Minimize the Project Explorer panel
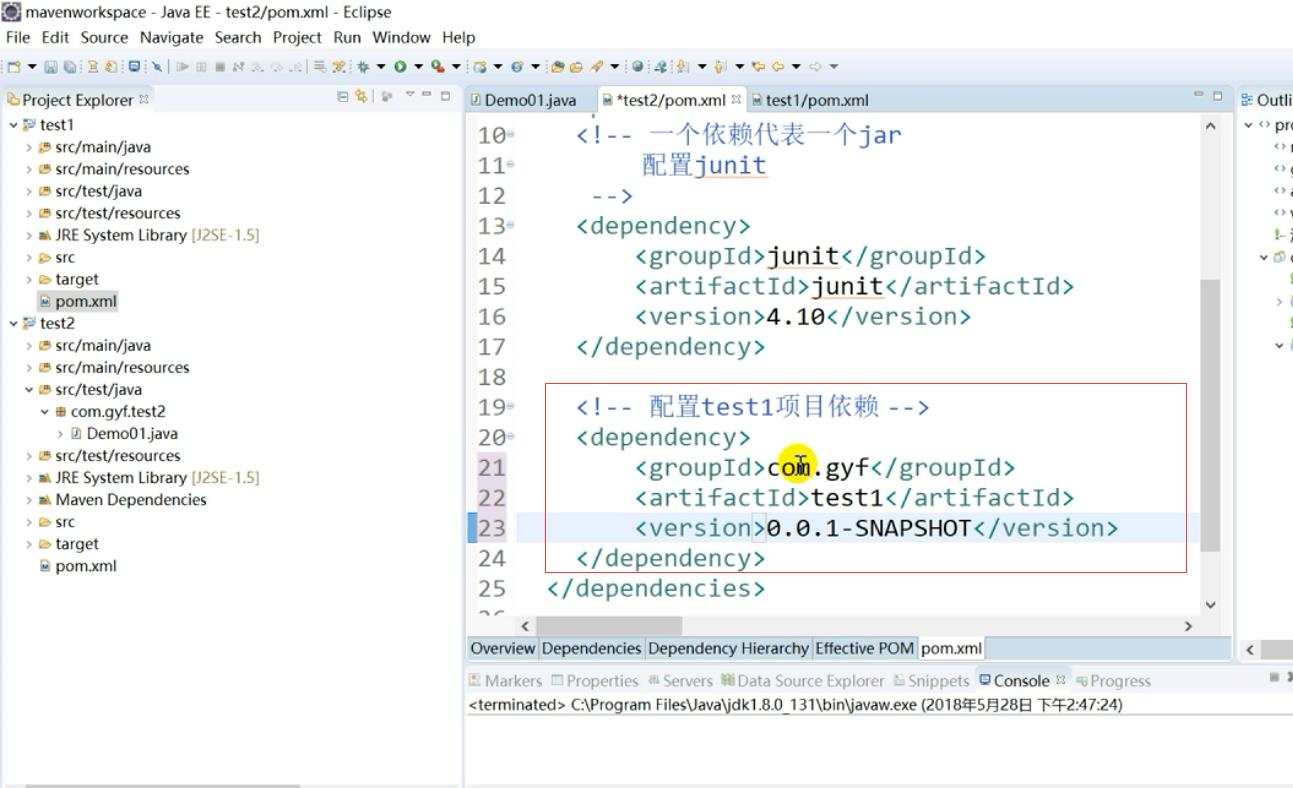This screenshot has width=1293, height=788. pos(427,94)
